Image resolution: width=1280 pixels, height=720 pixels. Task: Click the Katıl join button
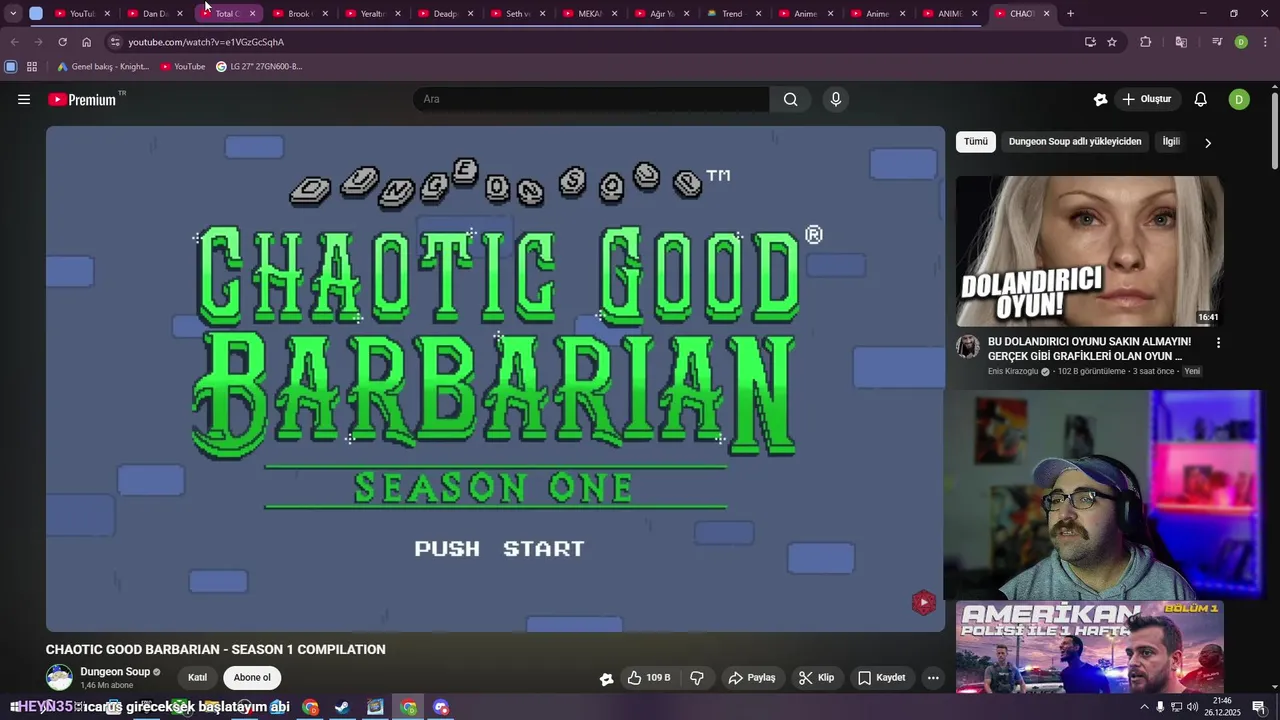tap(198, 678)
